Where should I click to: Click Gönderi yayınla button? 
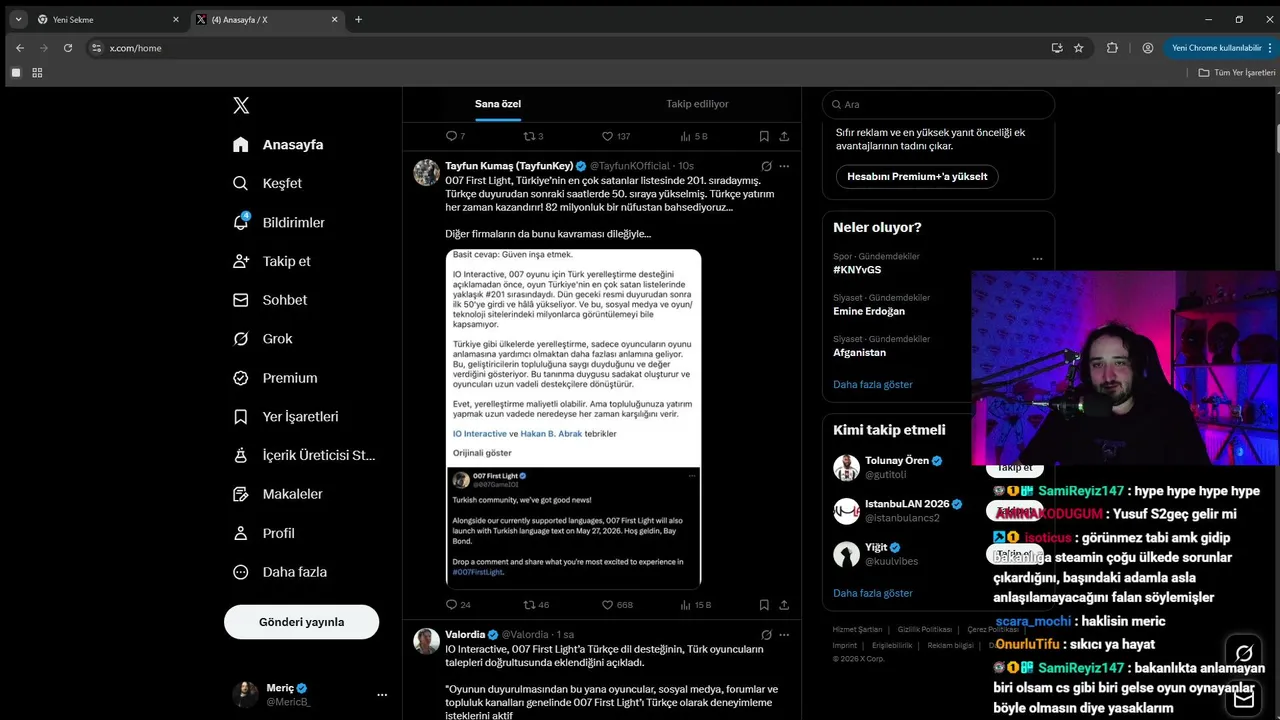301,622
